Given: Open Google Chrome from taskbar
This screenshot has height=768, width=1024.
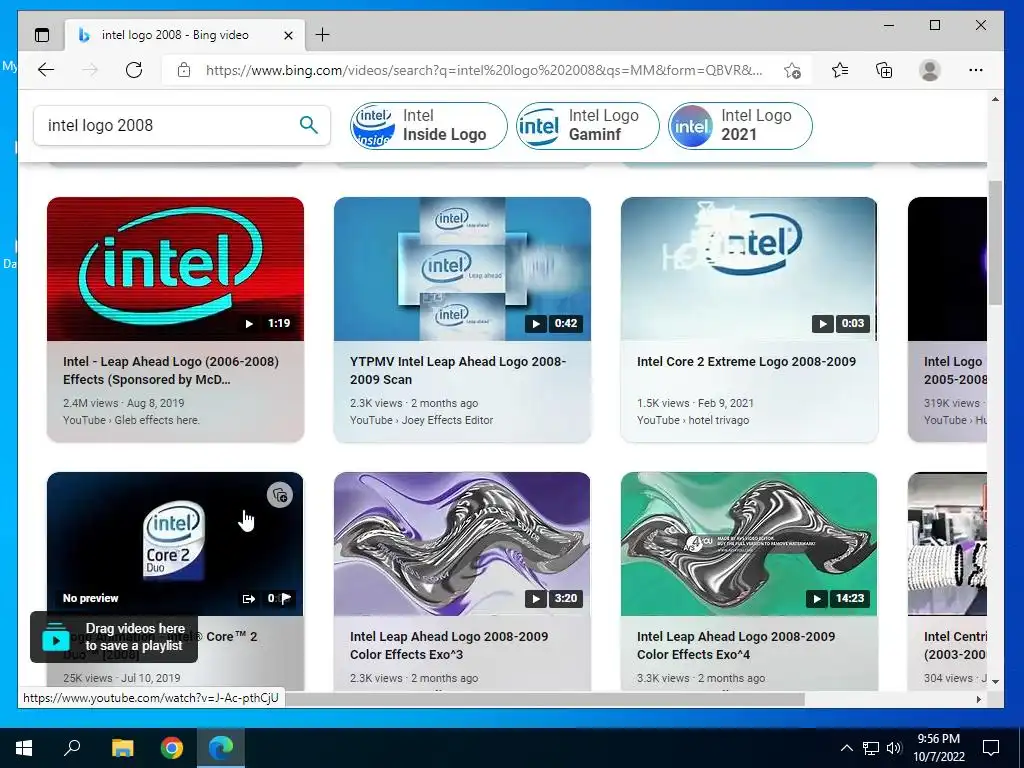Looking at the screenshot, I should (x=172, y=748).
